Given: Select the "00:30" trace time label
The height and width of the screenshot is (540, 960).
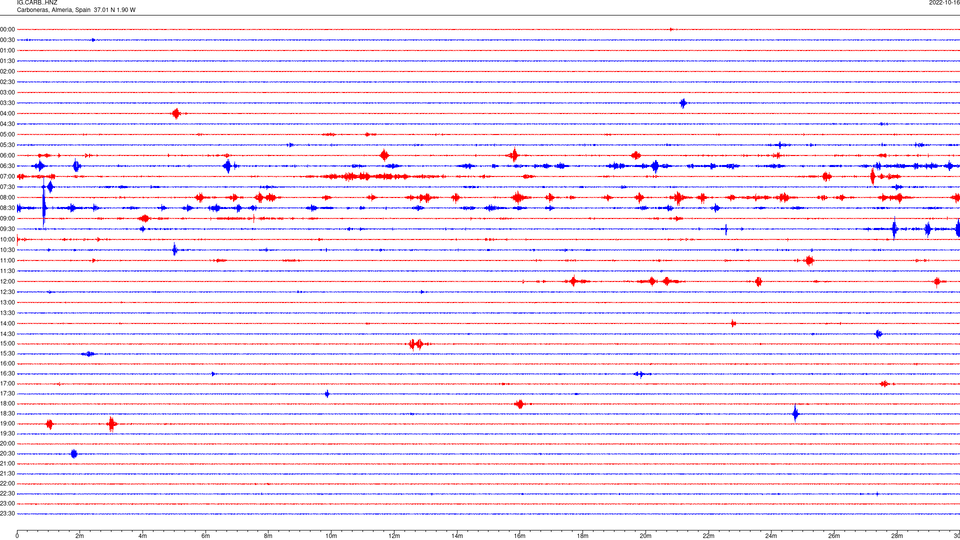Looking at the screenshot, I should pos(7,40).
